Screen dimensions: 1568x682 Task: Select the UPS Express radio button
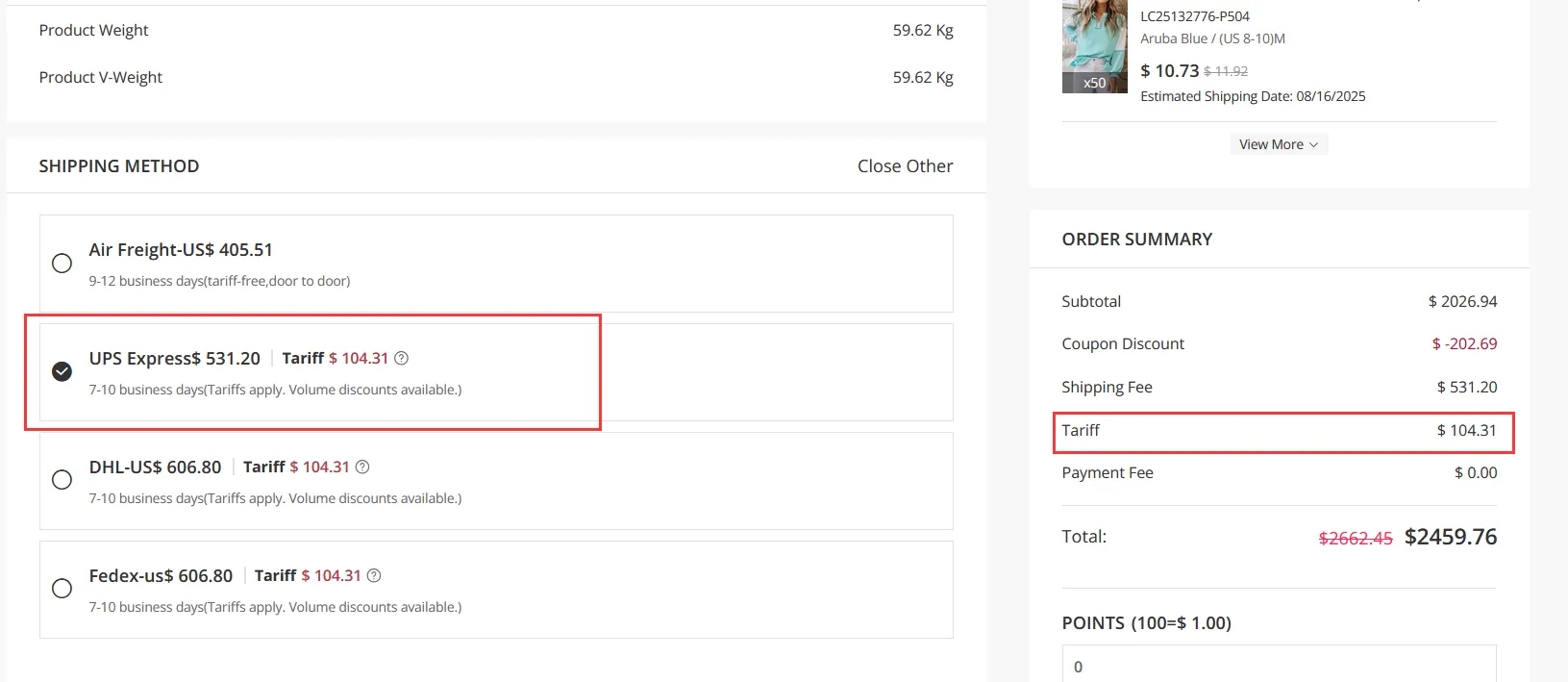(x=62, y=371)
